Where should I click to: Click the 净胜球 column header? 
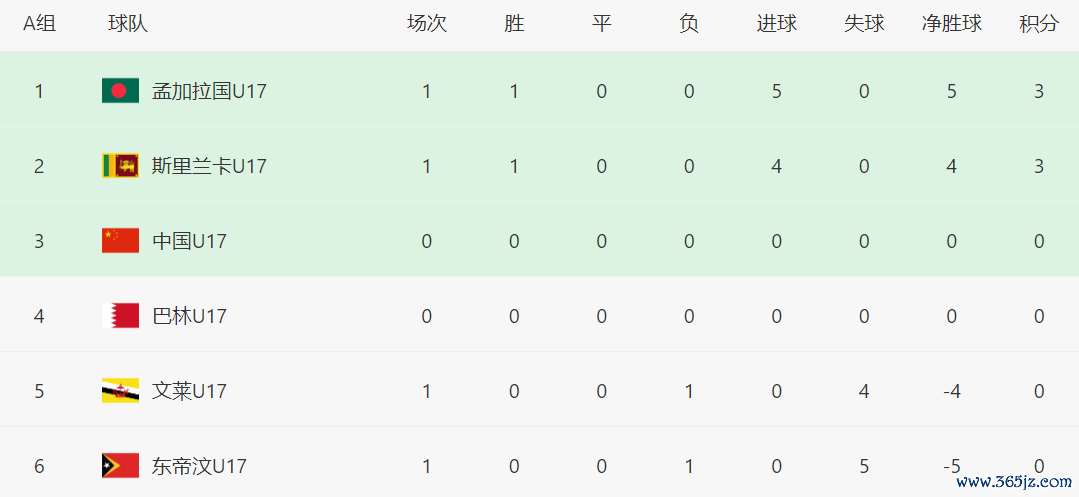(951, 24)
